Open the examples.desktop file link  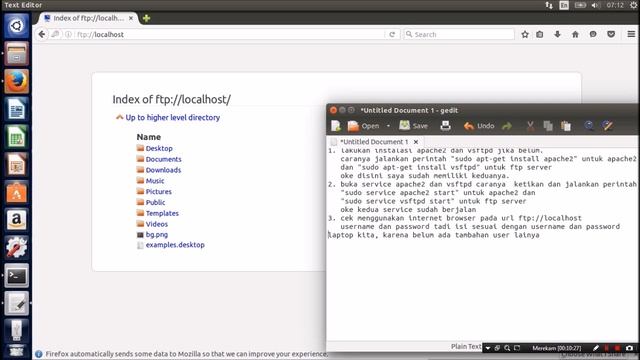175,245
